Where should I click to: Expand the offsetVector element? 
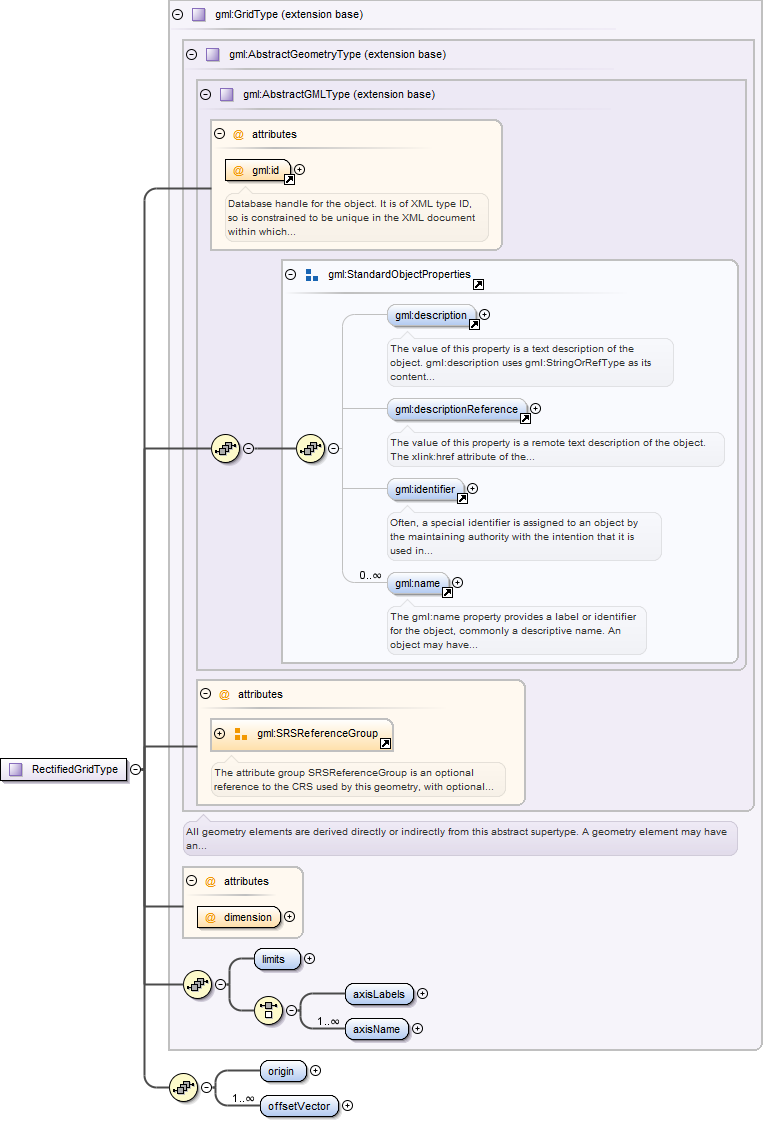tap(347, 1106)
